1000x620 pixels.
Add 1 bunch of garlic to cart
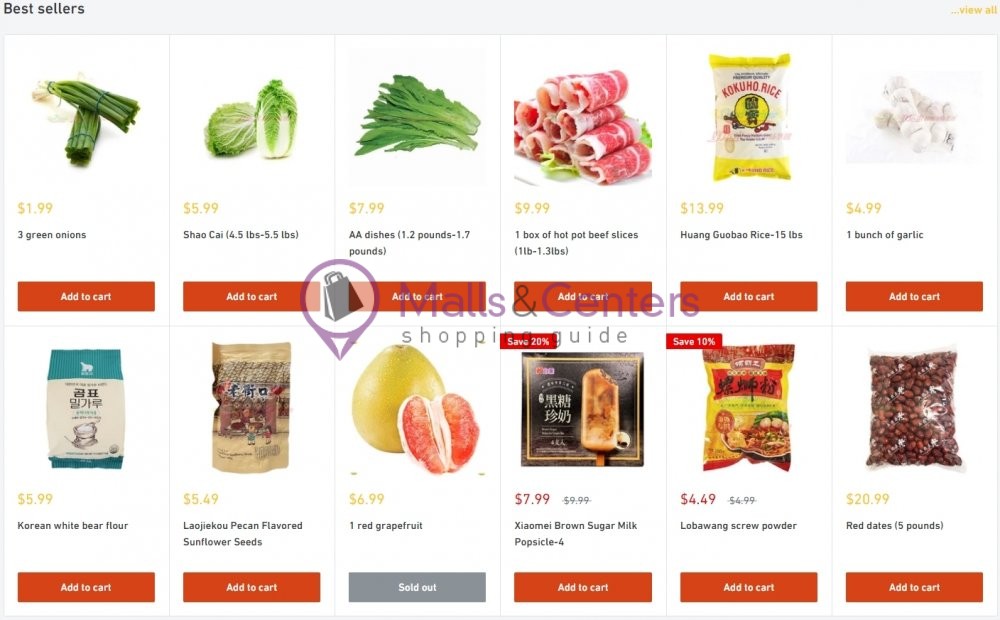(913, 296)
